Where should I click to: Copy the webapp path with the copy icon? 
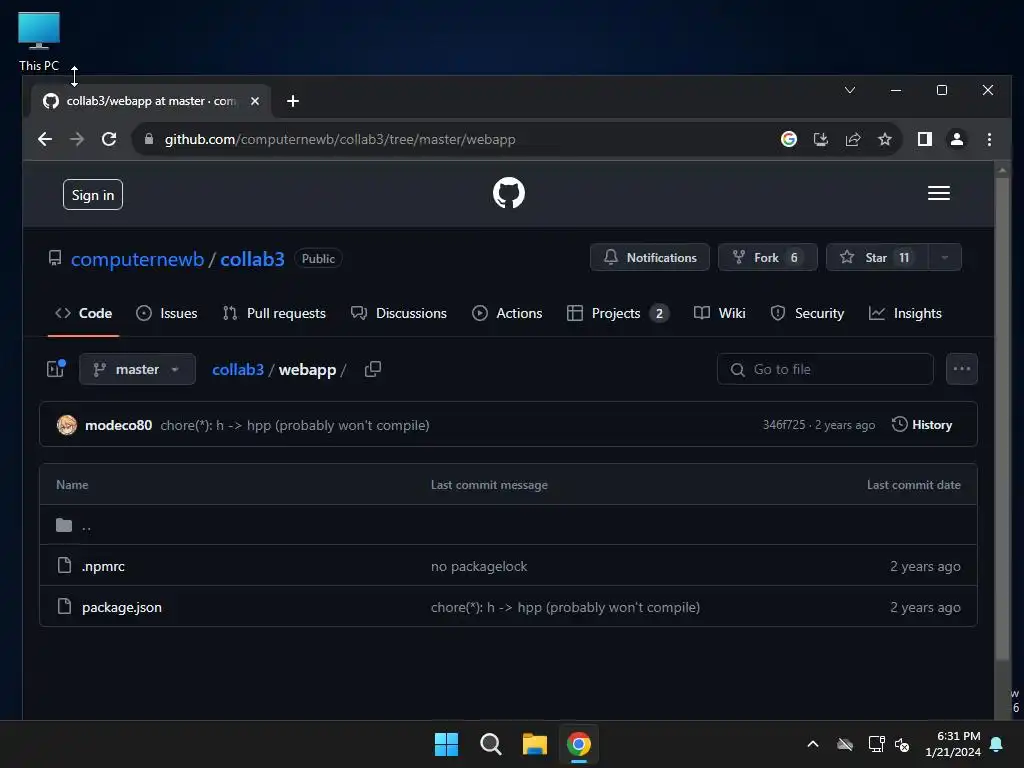(373, 370)
